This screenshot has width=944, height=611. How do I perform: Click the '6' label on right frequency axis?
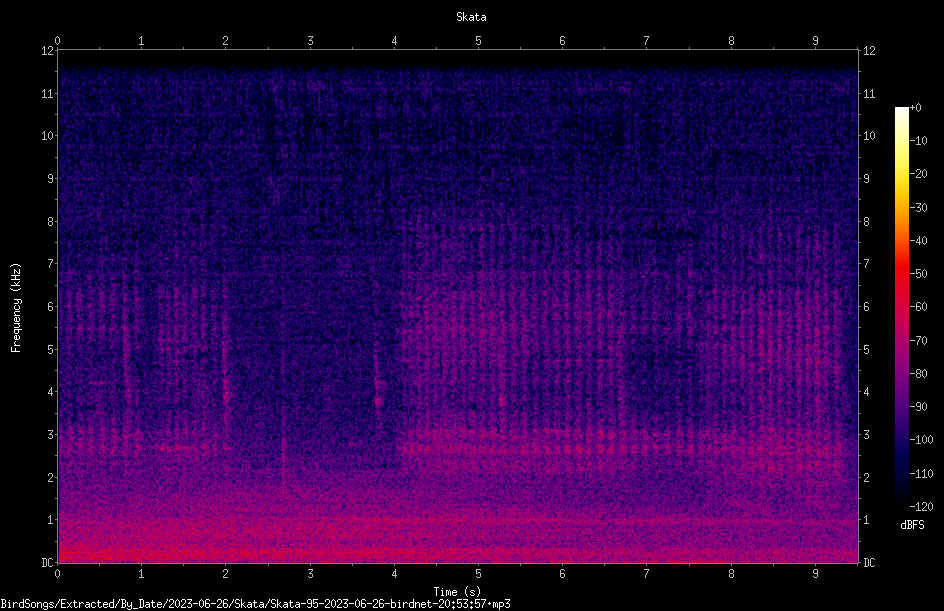[866, 306]
